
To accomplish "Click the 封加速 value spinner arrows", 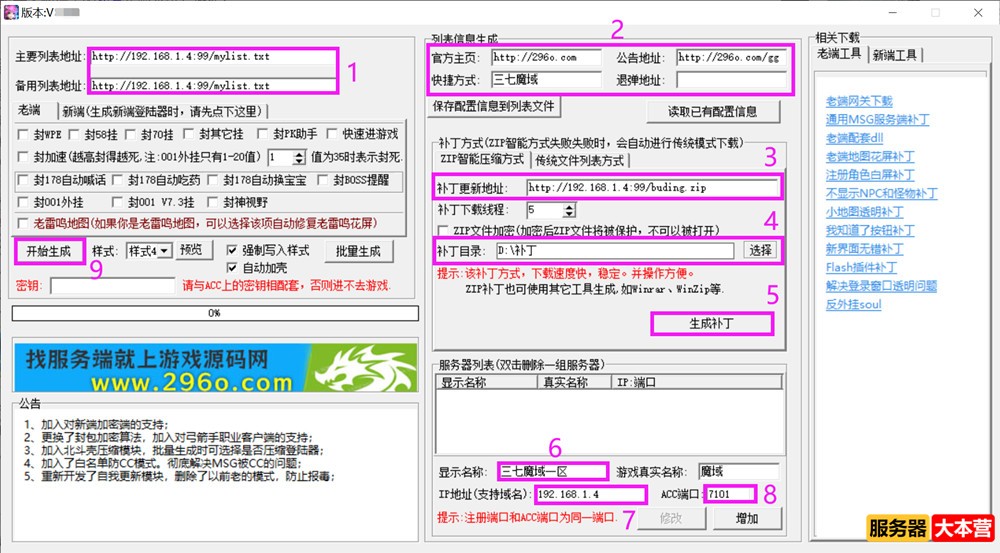I will (x=299, y=157).
